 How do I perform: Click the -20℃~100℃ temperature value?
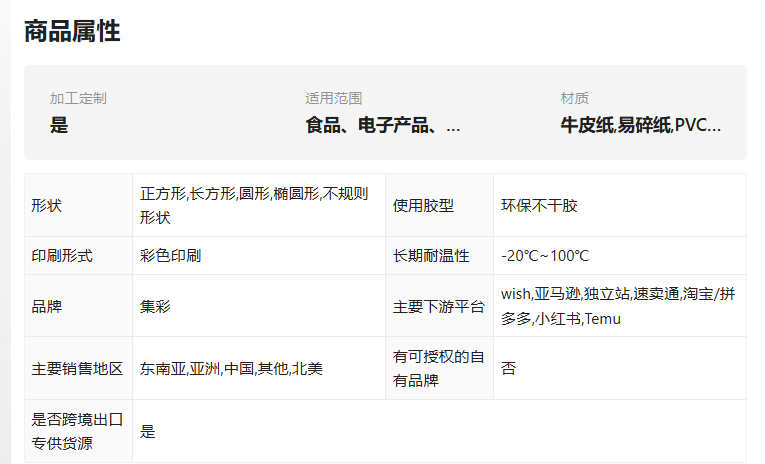545,256
